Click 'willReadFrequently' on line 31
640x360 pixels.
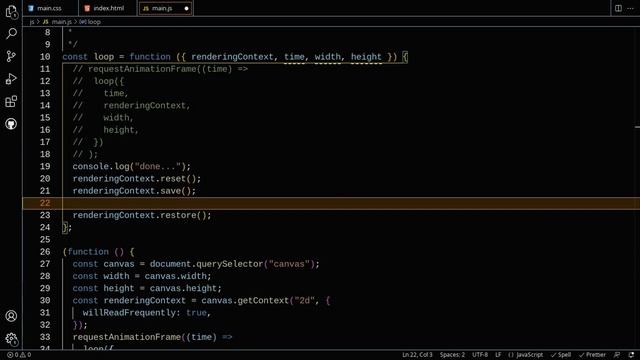129,313
